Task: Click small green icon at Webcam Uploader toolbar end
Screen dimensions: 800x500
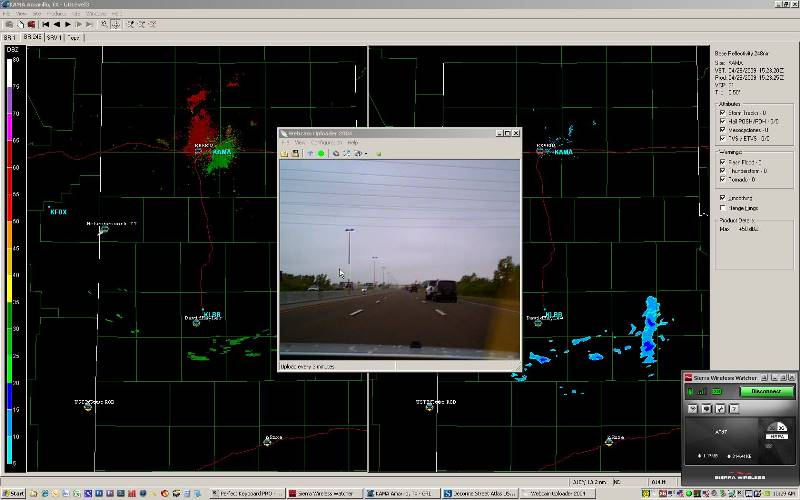Action: tap(379, 154)
